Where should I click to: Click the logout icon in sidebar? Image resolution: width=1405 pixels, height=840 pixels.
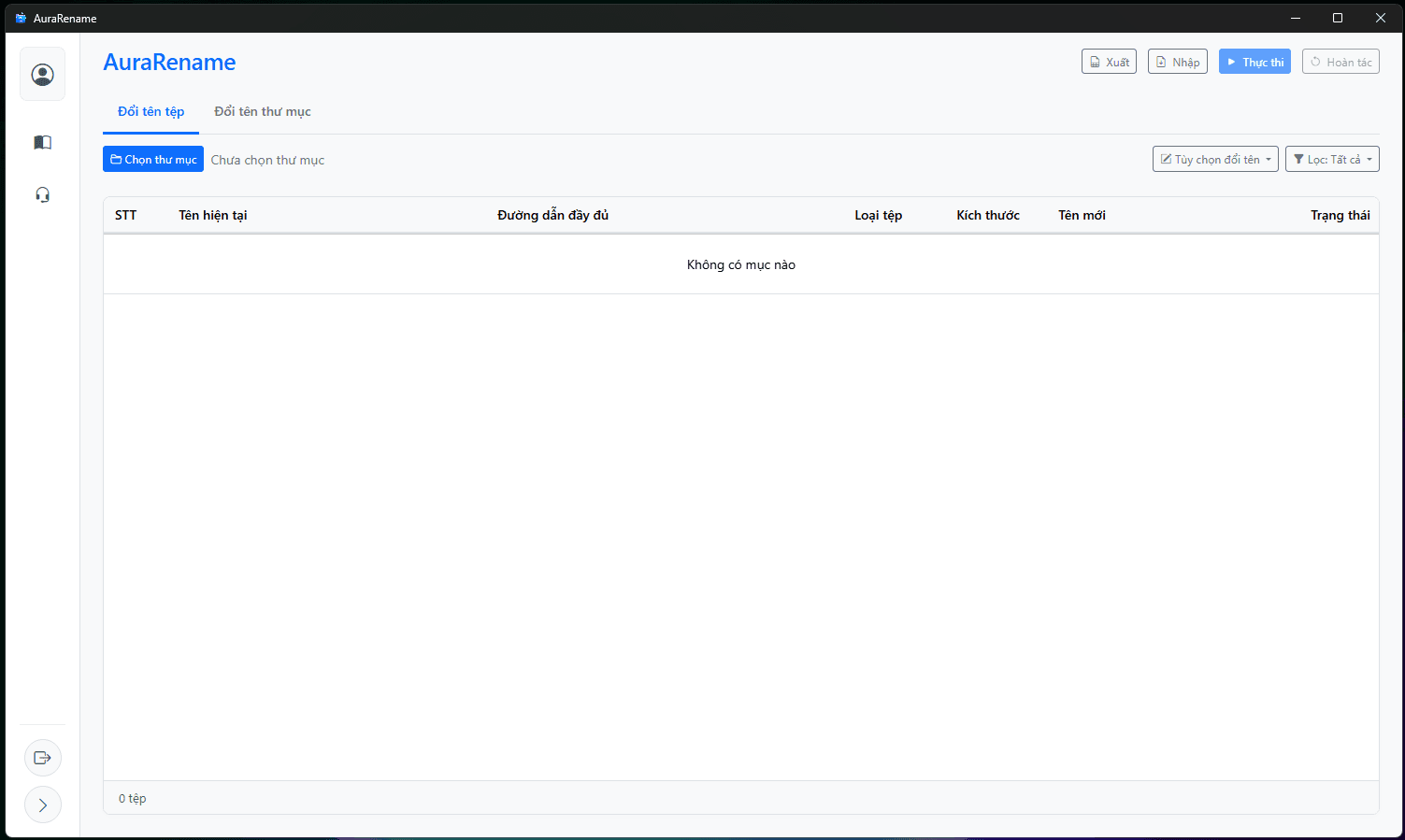(x=43, y=758)
